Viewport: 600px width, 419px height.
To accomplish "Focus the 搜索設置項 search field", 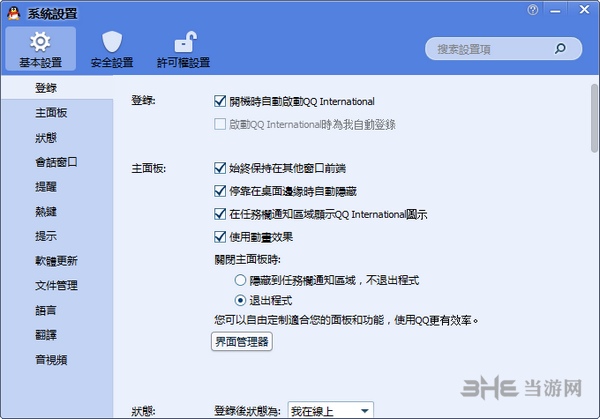I will point(503,49).
